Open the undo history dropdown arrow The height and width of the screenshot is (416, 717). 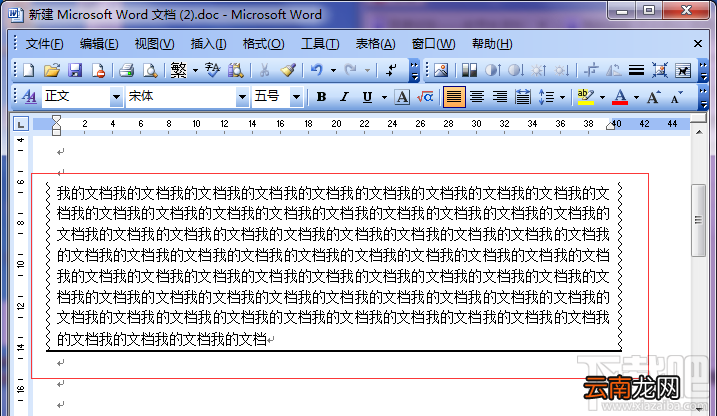click(333, 70)
